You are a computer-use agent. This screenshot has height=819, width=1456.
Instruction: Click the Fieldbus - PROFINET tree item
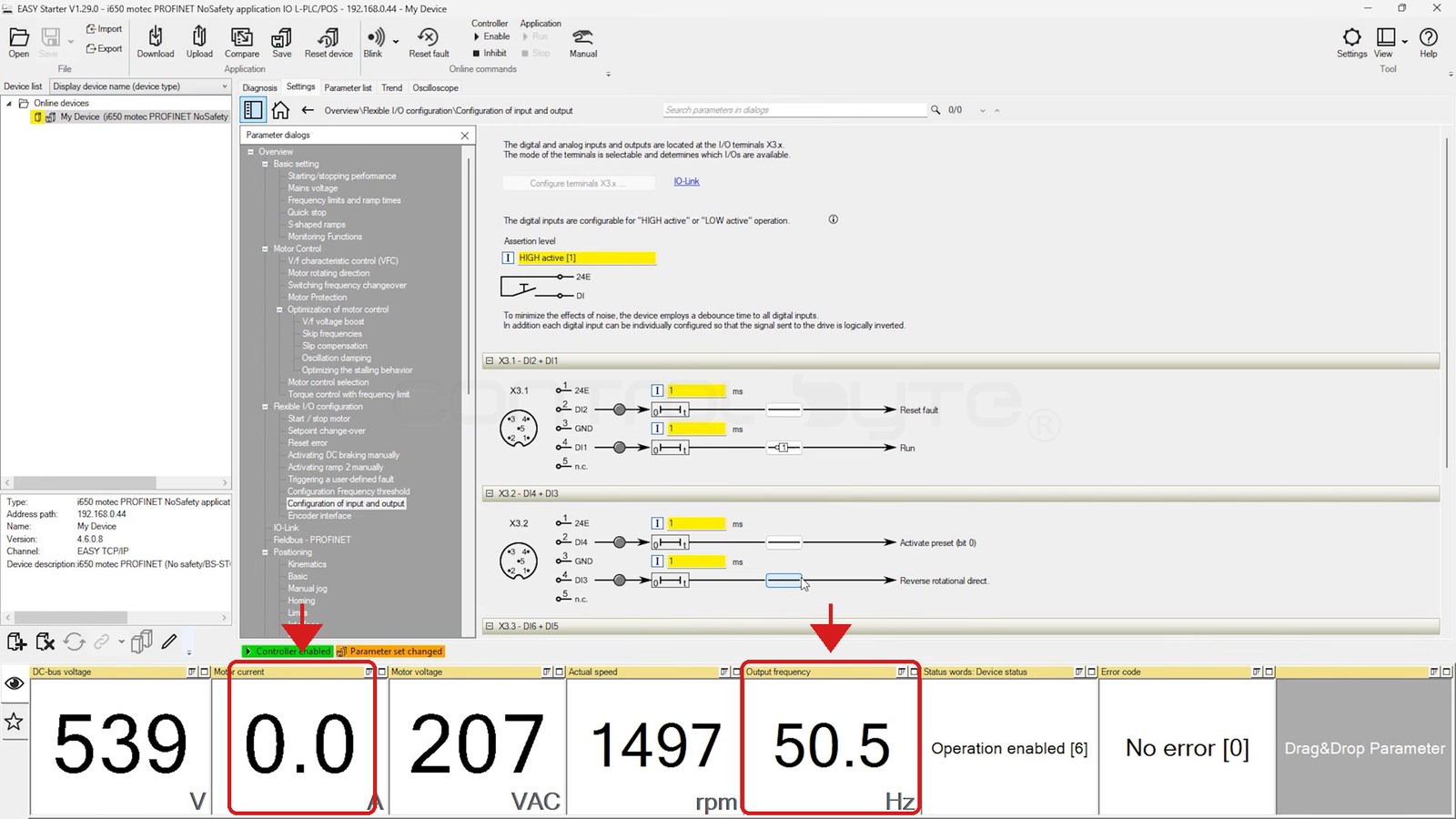click(312, 540)
